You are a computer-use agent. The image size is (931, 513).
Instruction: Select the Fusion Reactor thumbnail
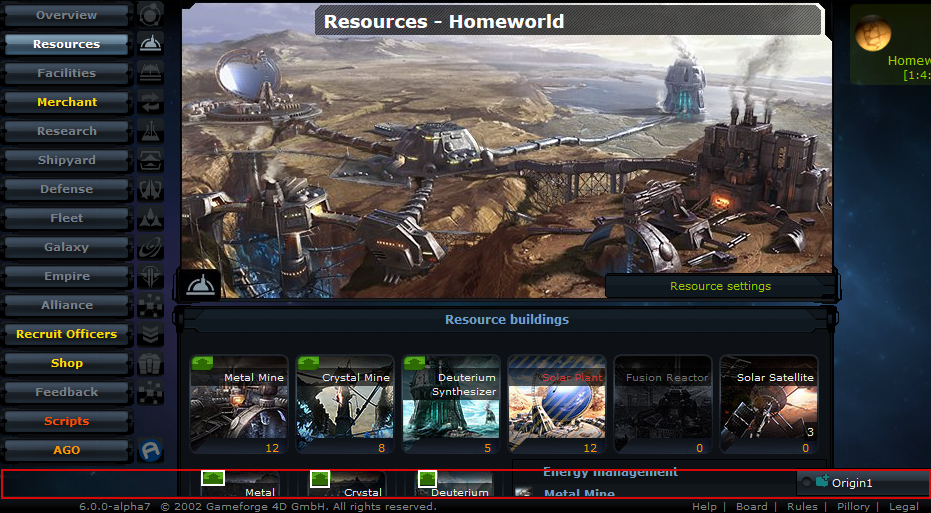click(662, 405)
